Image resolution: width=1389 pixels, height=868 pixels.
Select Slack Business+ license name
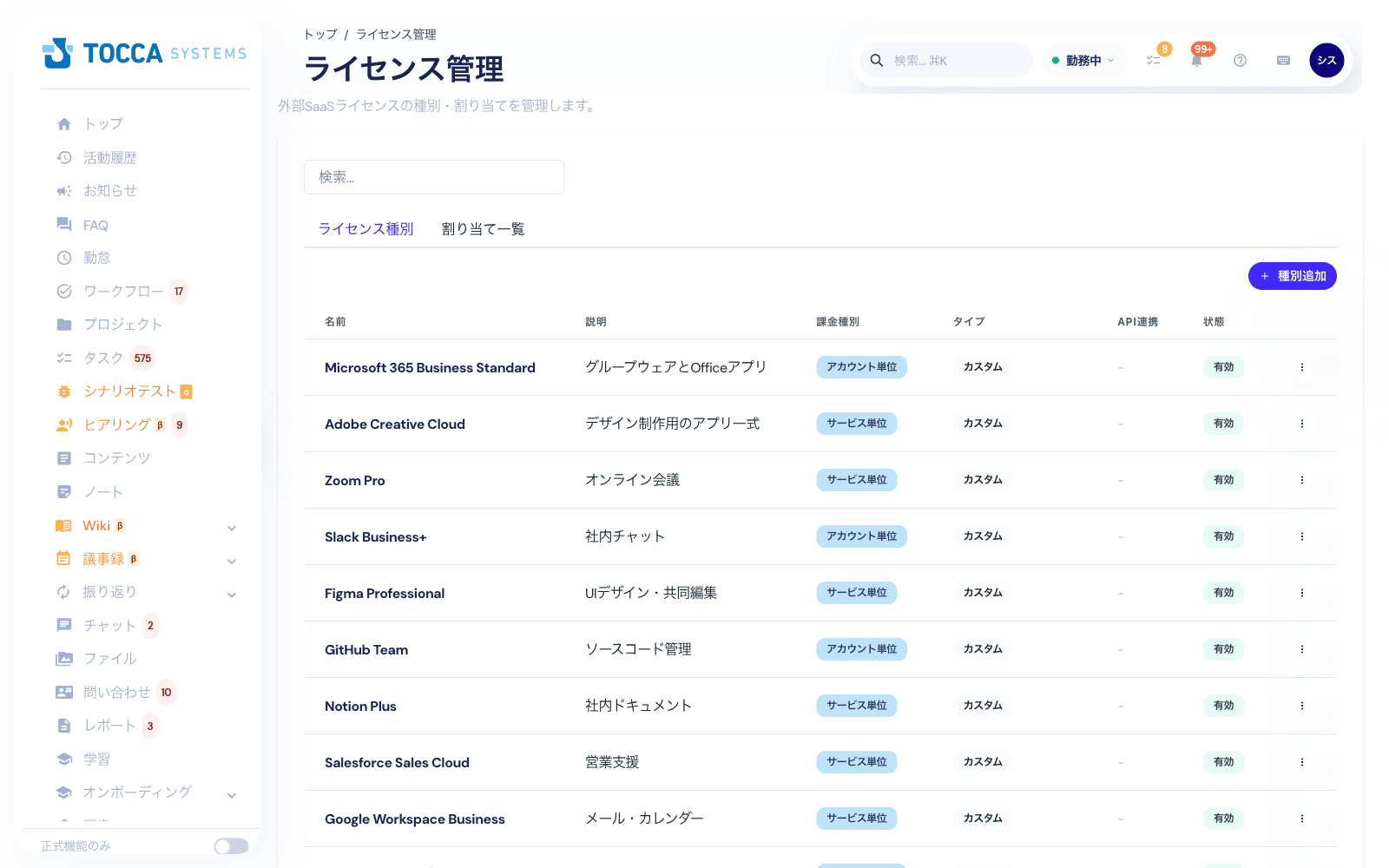(375, 537)
